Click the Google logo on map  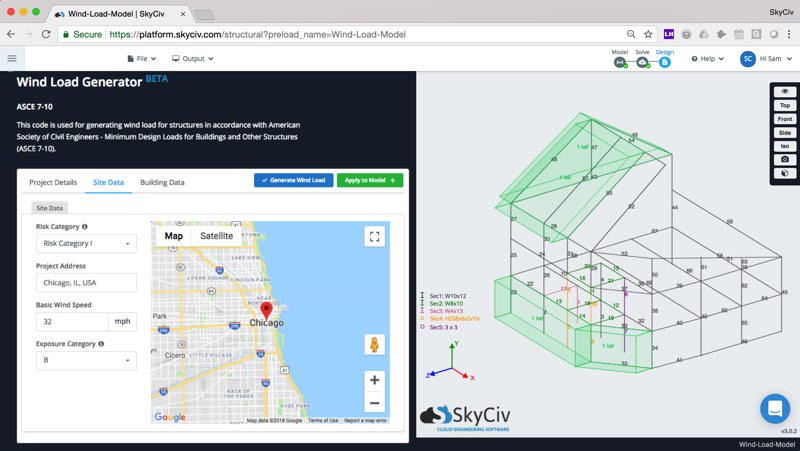click(170, 417)
